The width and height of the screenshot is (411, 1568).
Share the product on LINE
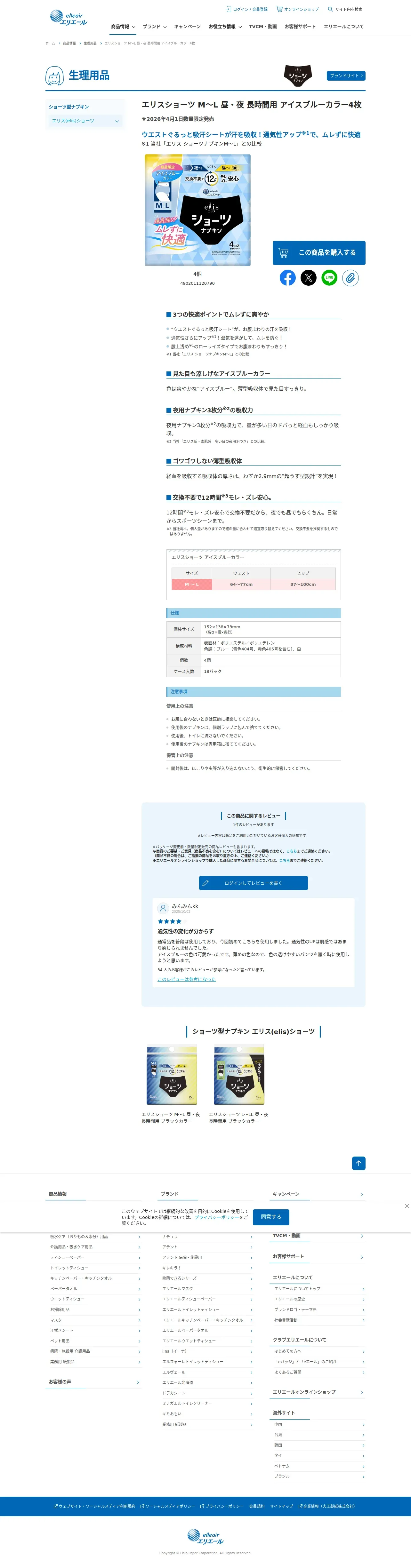point(329,278)
